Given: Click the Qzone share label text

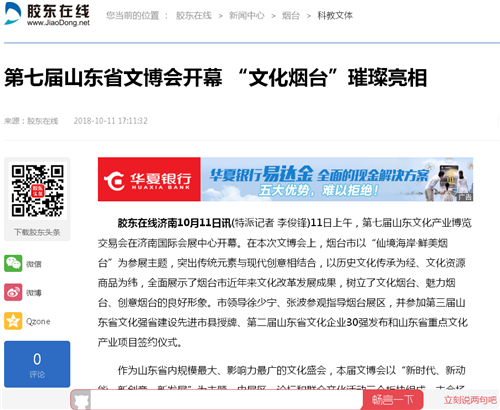Looking at the screenshot, I should 38,322.
